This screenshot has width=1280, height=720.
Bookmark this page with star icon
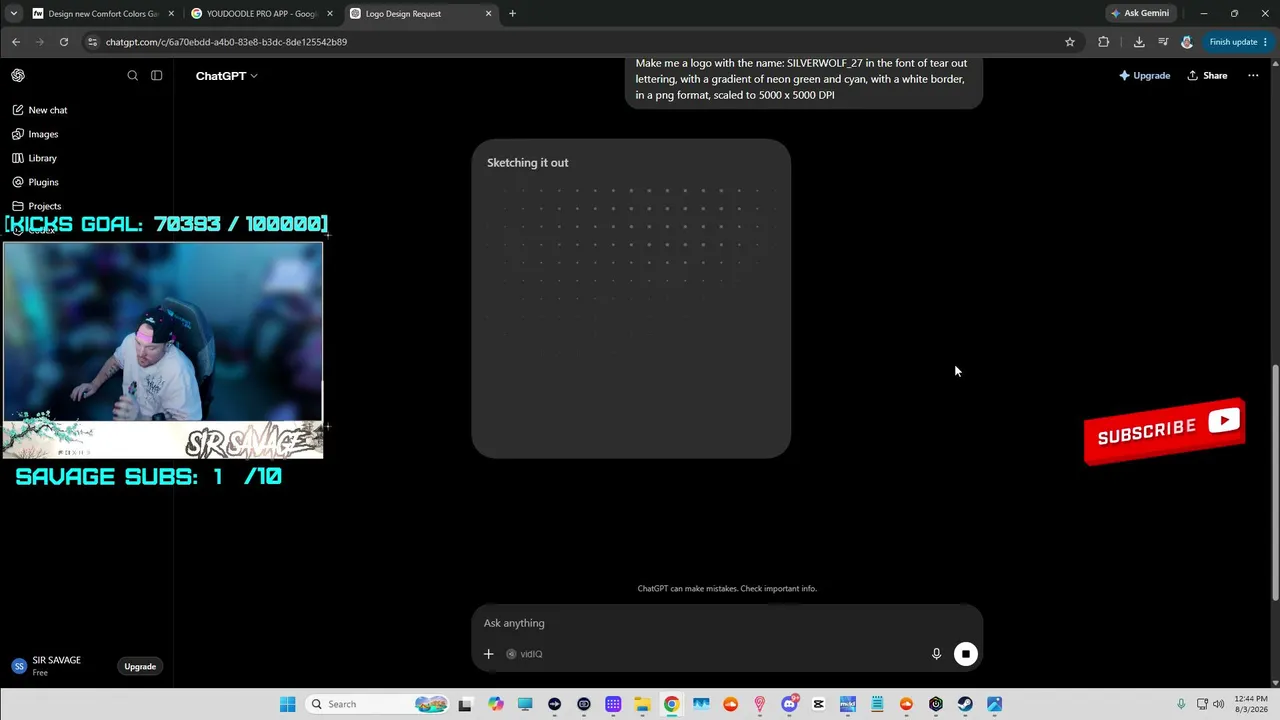[1070, 42]
